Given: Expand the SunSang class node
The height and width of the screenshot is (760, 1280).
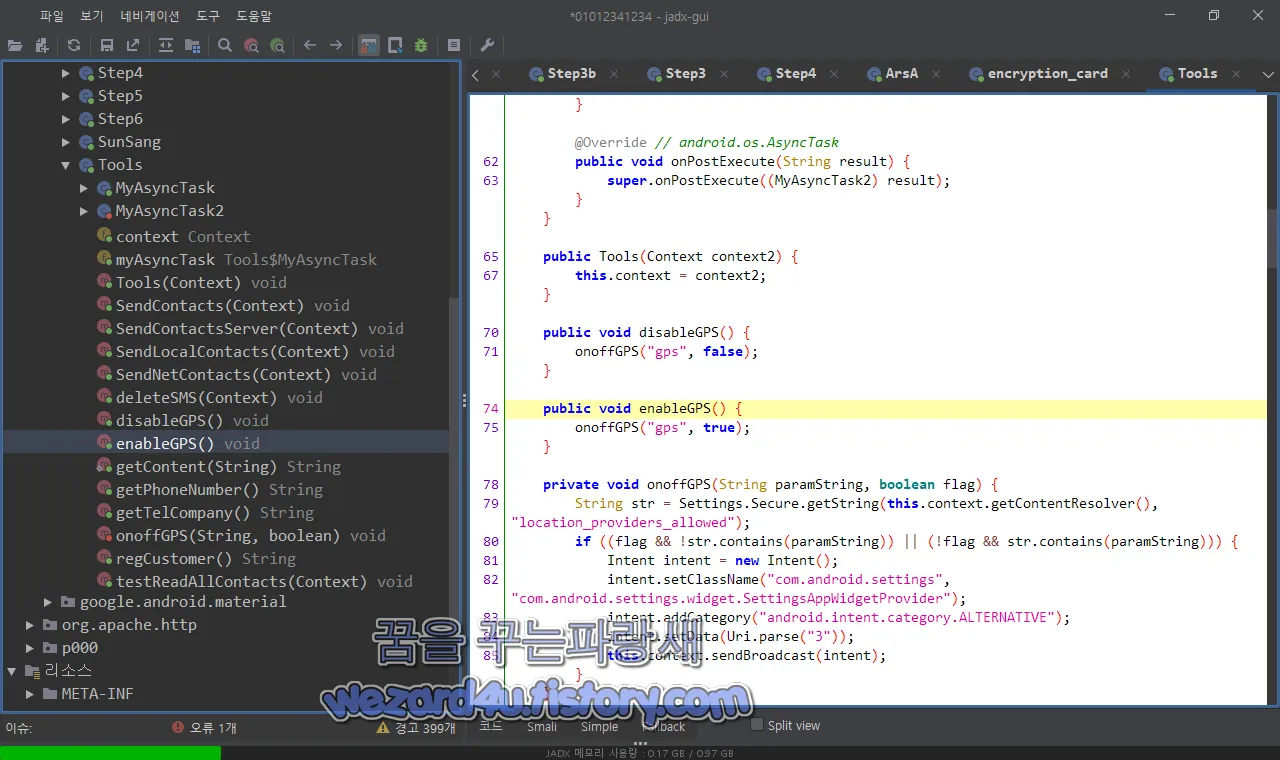Looking at the screenshot, I should [x=66, y=142].
